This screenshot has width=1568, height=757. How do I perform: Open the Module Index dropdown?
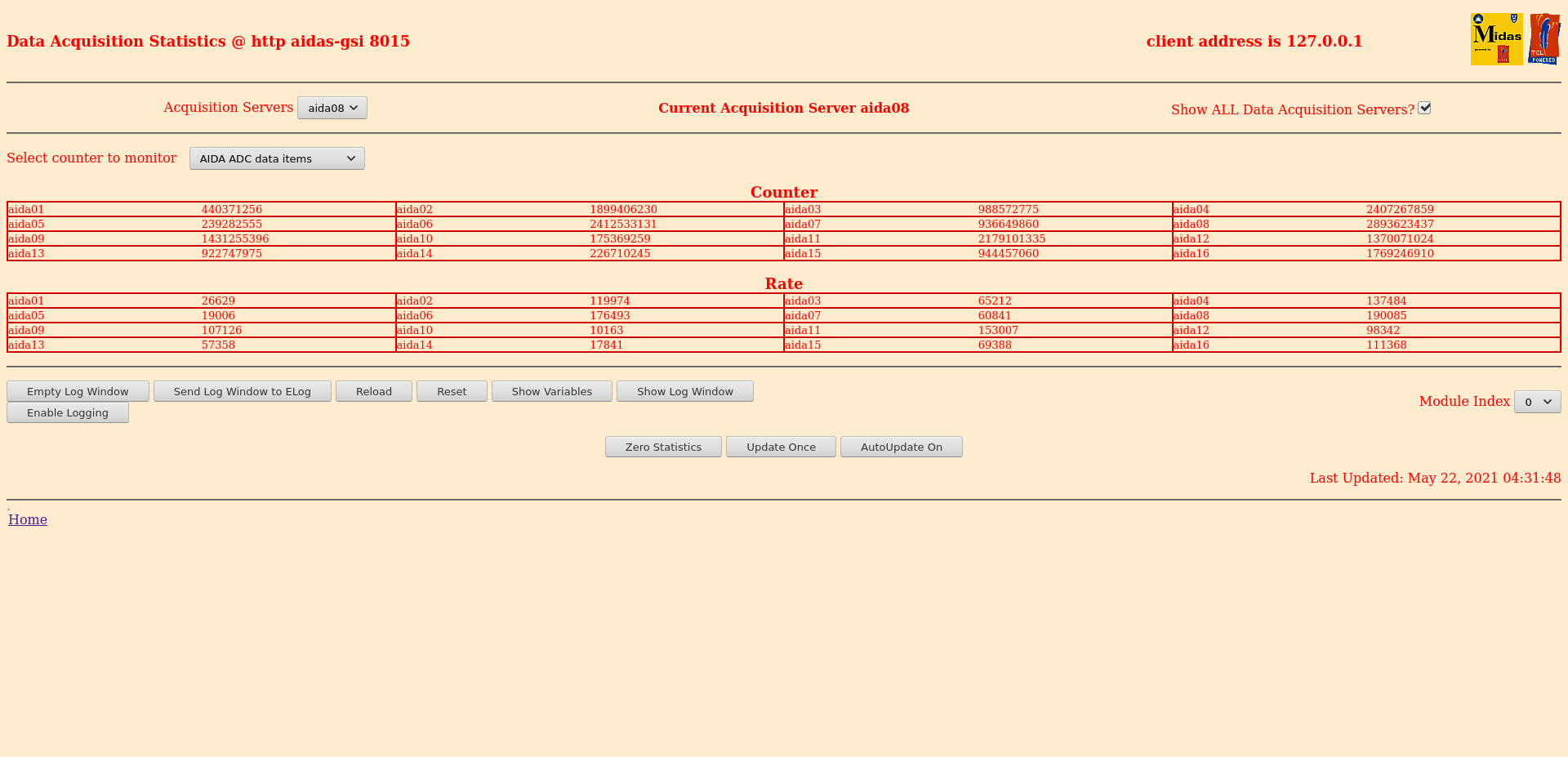click(x=1537, y=402)
